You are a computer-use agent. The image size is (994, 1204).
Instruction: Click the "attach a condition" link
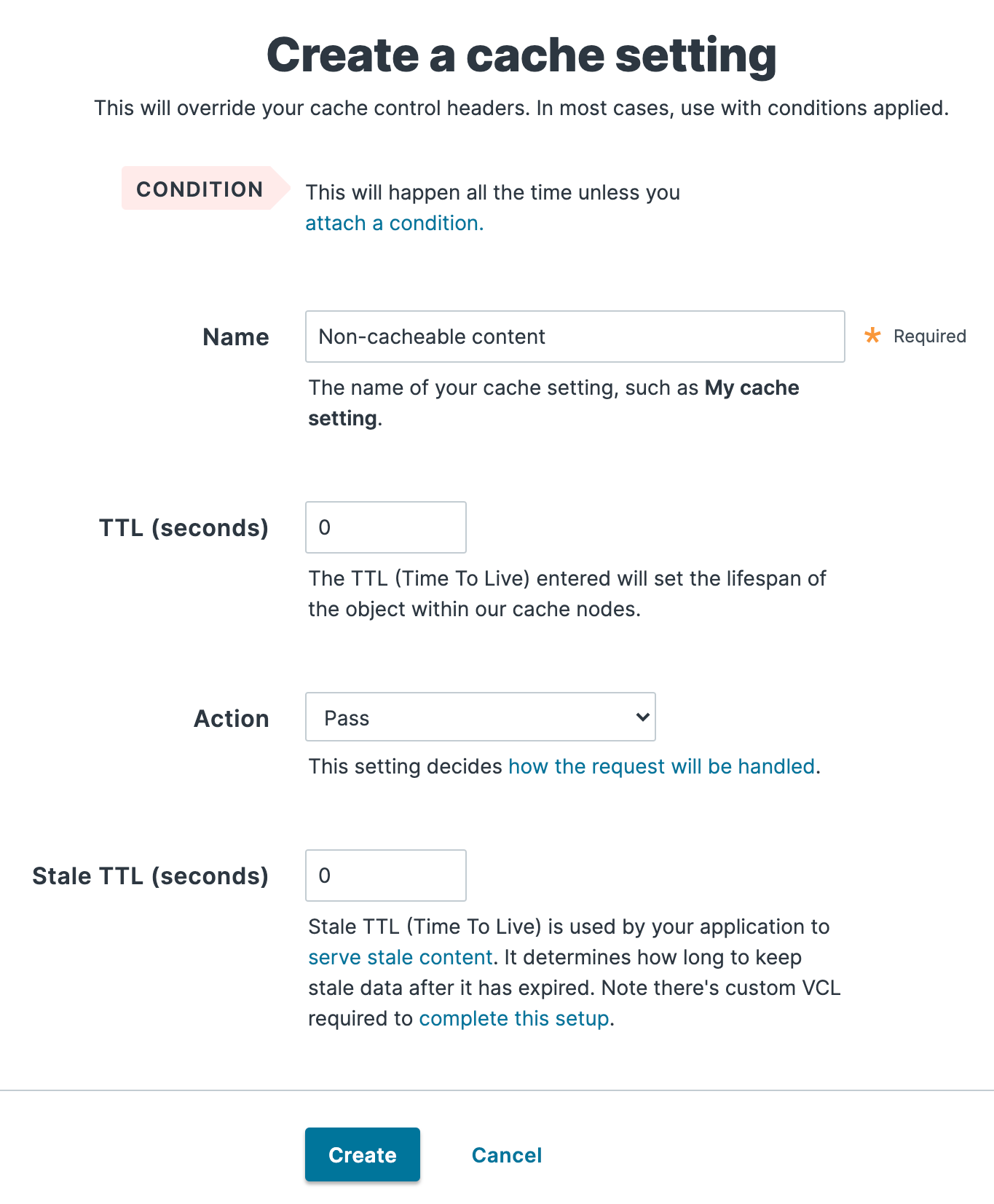coord(392,223)
